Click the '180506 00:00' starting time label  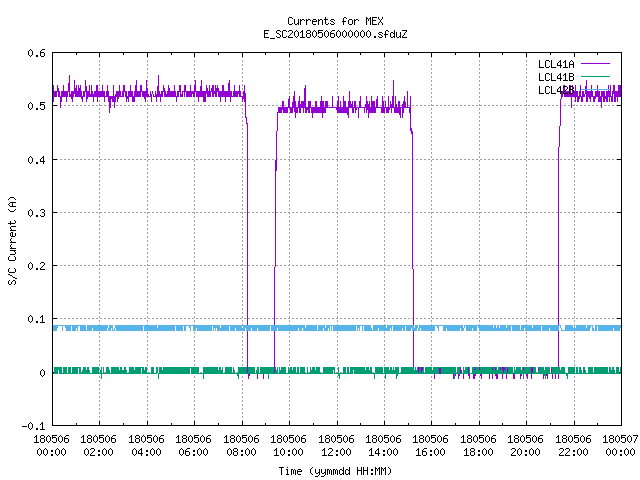coord(51,446)
